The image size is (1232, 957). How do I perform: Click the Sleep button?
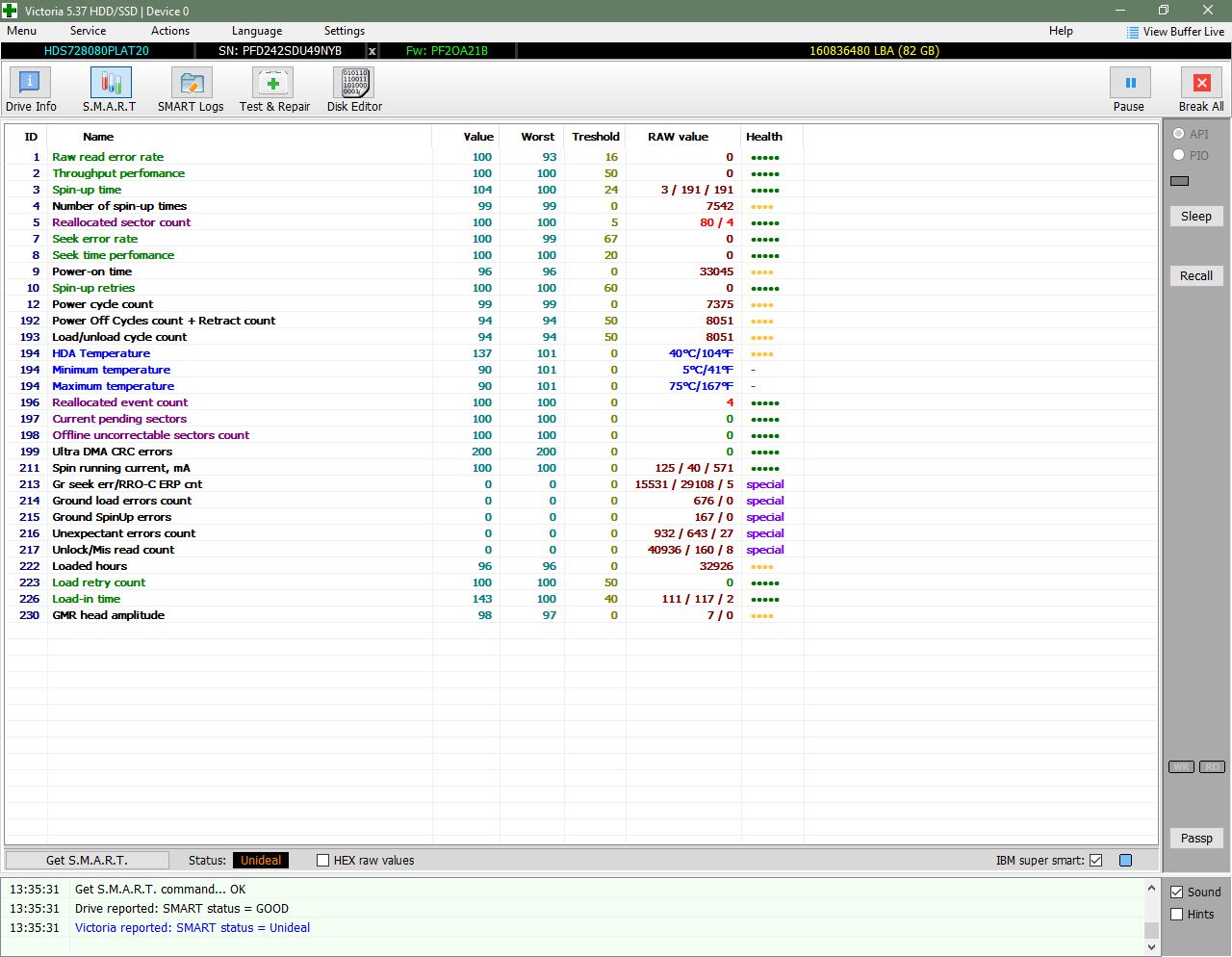point(1196,217)
